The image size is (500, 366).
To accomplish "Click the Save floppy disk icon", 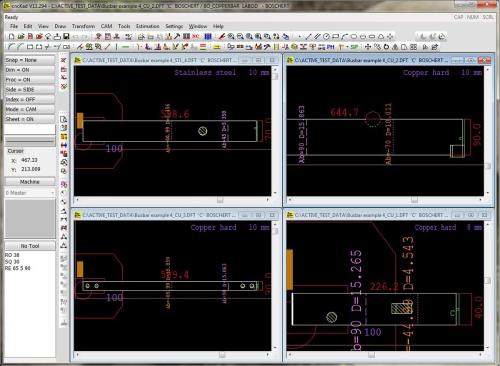I will [66, 36].
